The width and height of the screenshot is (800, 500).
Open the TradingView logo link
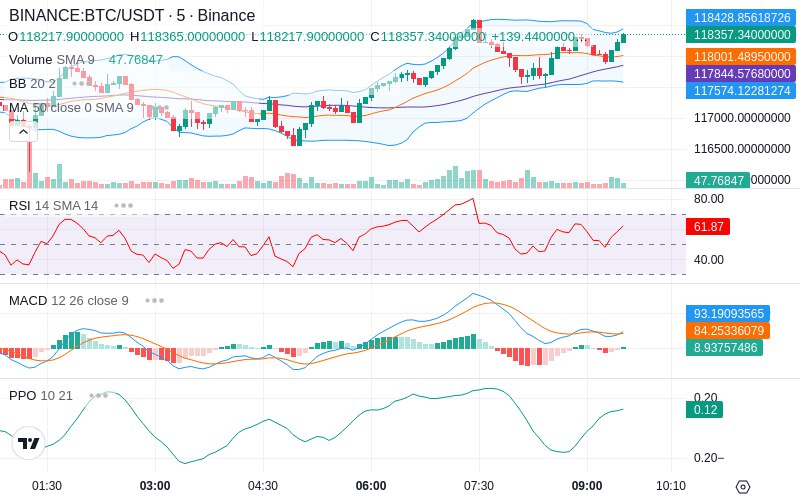(x=29, y=443)
